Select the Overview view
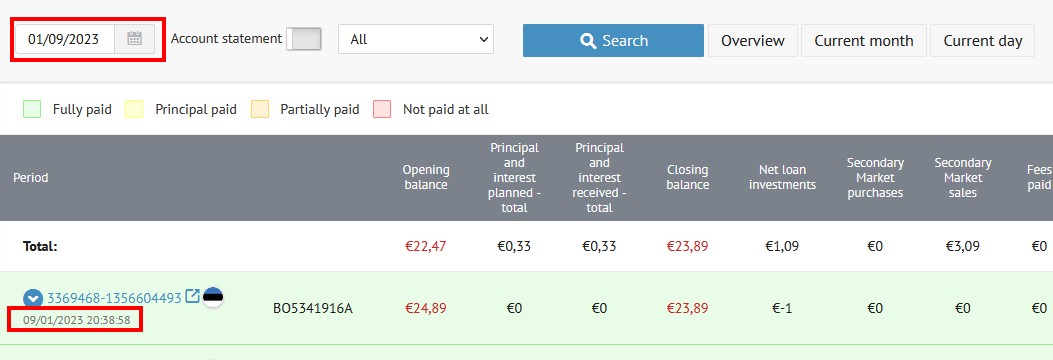Screen dimensions: 1053x360 point(753,40)
